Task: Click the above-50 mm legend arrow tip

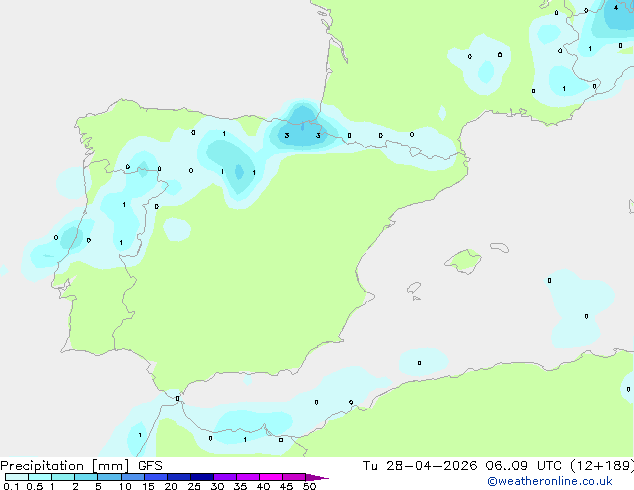Action: pyautogui.click(x=317, y=477)
